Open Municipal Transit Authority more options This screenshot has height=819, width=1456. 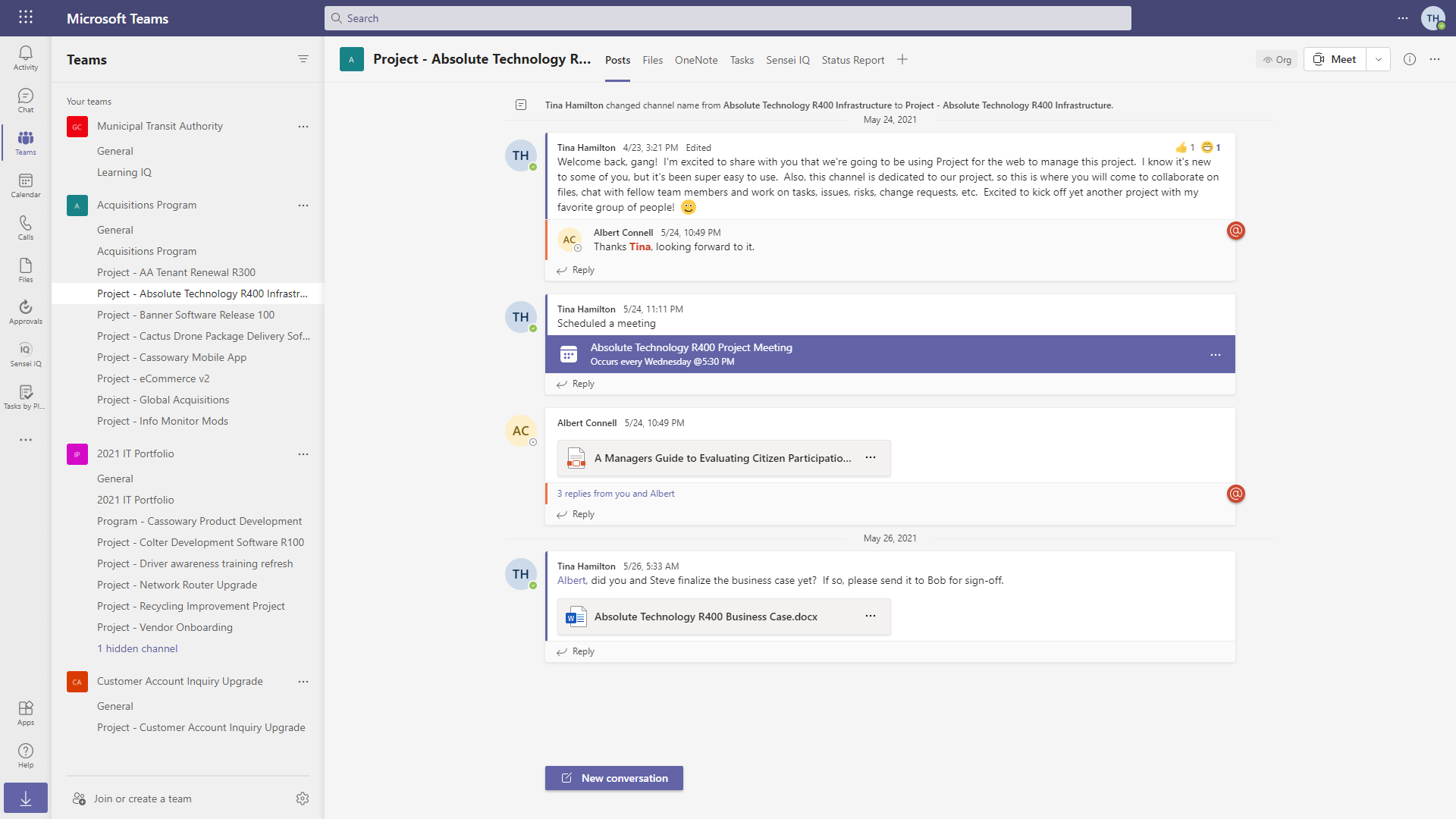(303, 127)
